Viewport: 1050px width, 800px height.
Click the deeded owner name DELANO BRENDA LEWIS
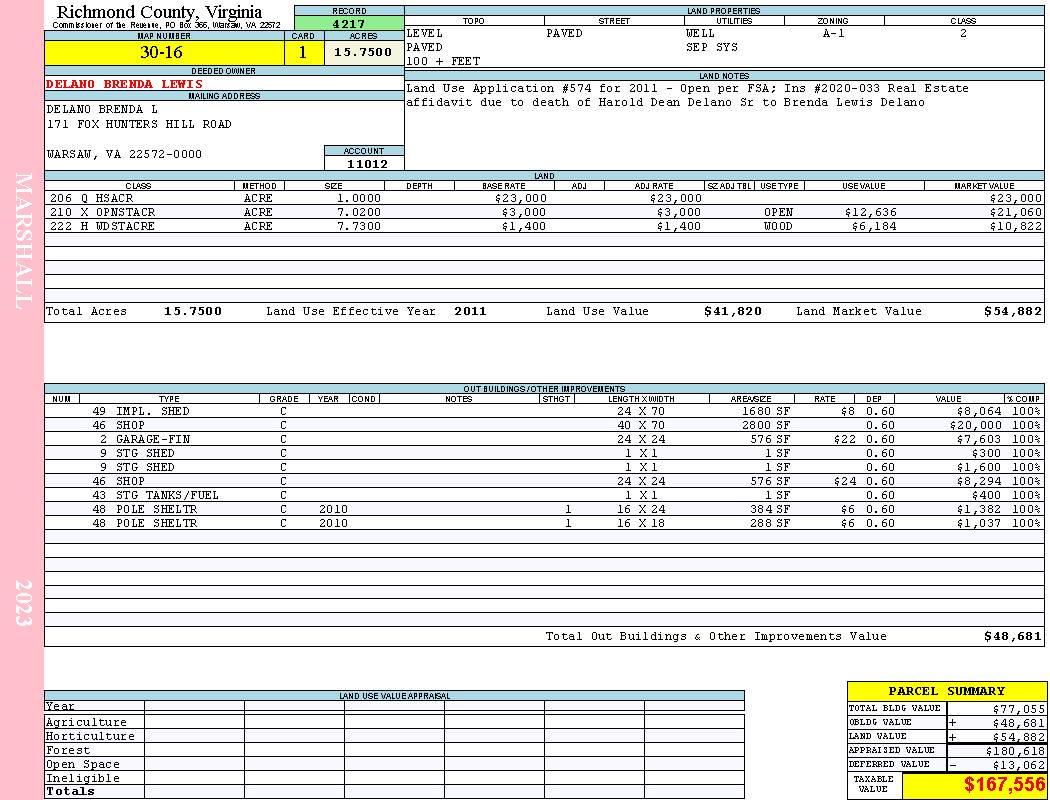click(x=125, y=84)
